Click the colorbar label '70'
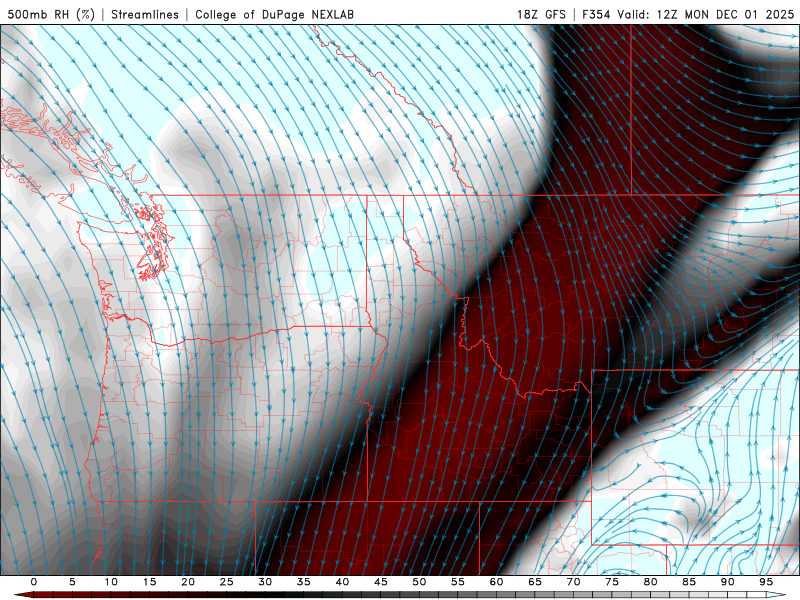800x600 pixels. coord(573,582)
